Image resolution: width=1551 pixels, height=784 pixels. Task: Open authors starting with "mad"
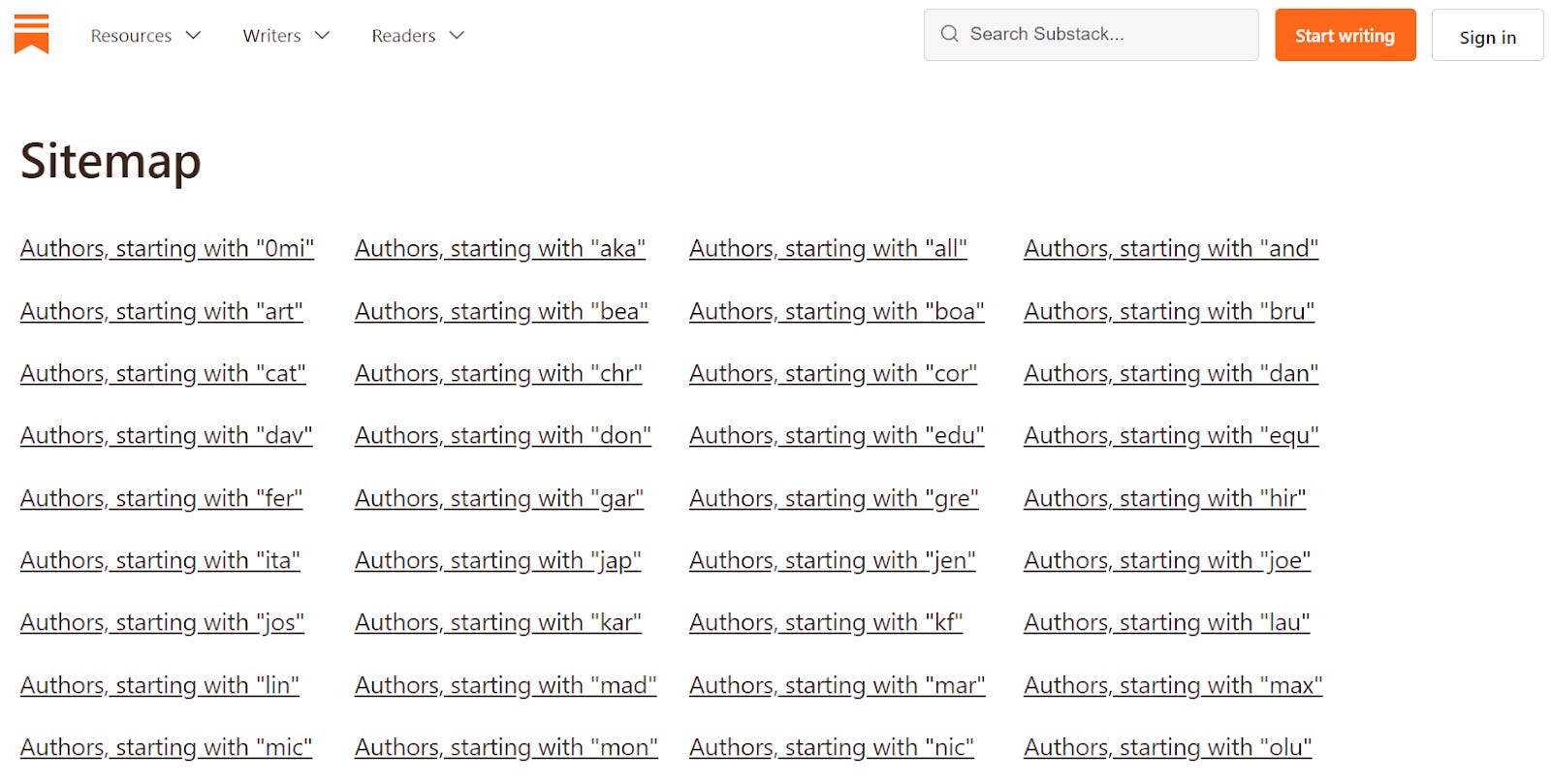pos(506,684)
